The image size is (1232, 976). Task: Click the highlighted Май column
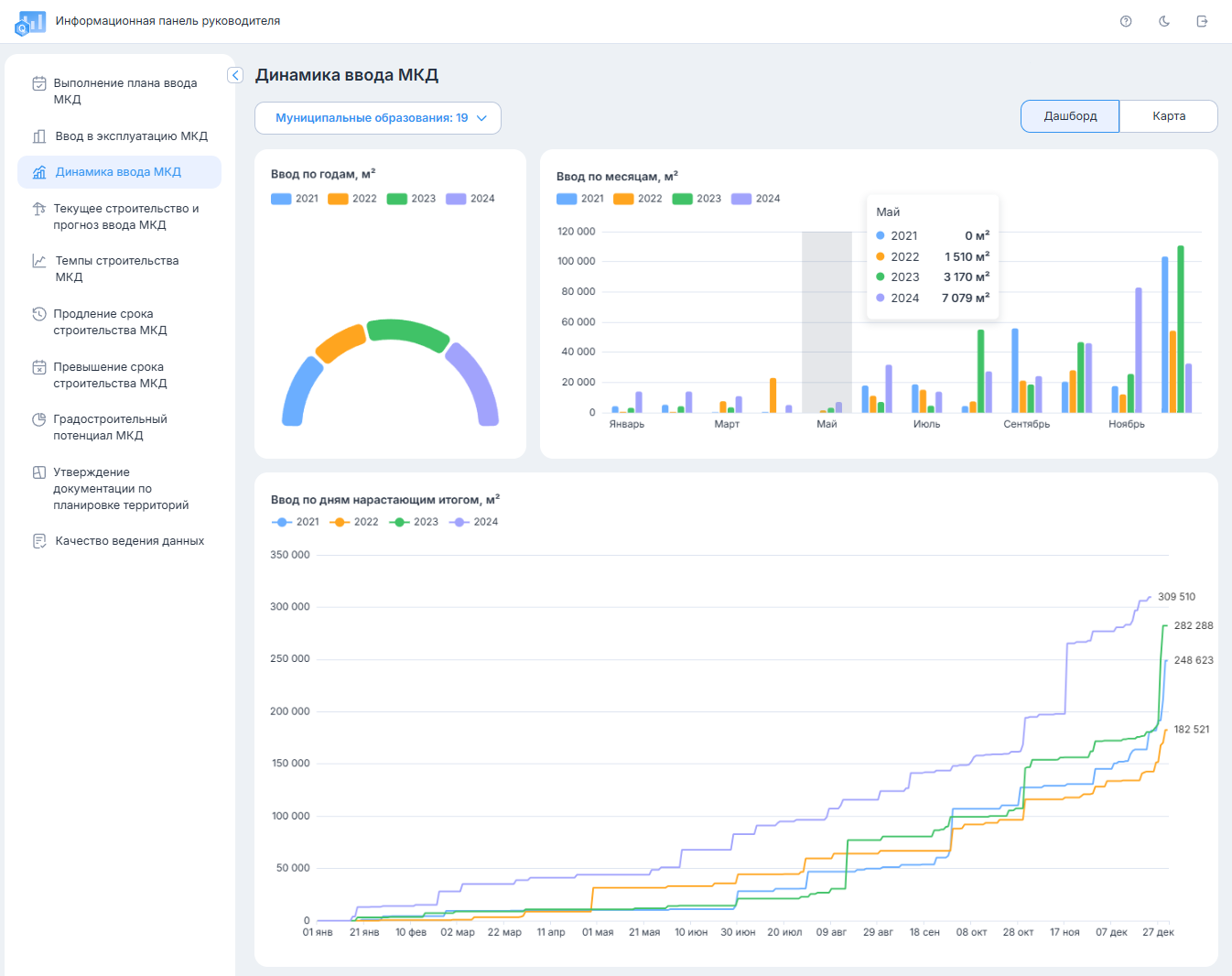pyautogui.click(x=827, y=322)
